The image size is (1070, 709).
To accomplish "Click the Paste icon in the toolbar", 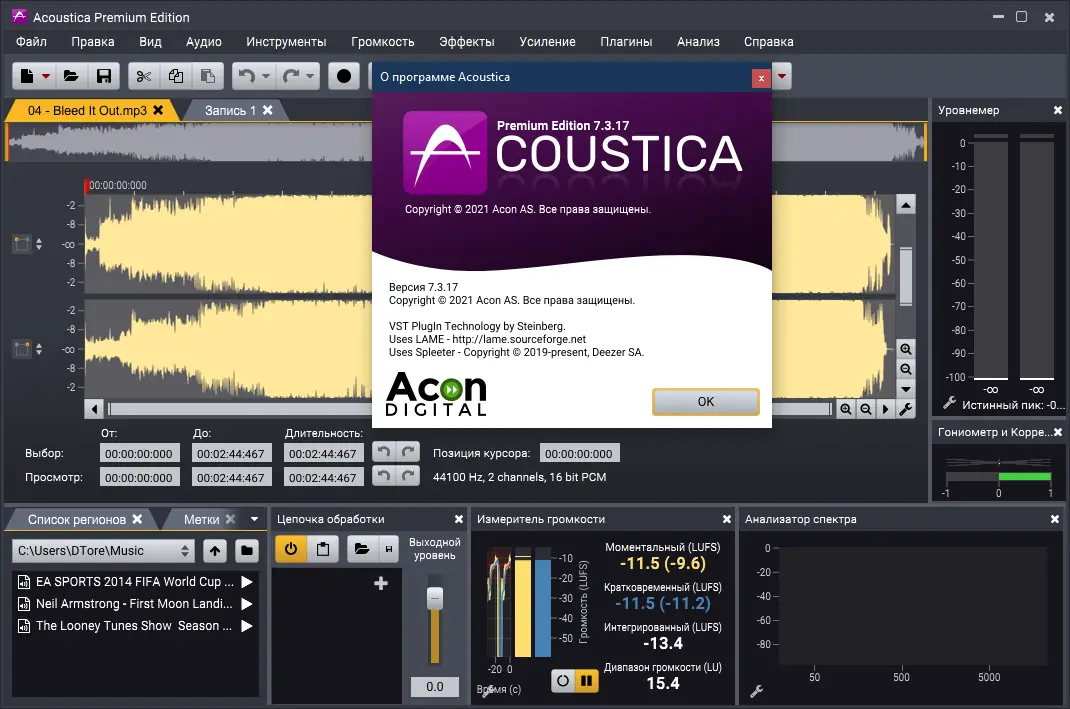I will pos(210,75).
